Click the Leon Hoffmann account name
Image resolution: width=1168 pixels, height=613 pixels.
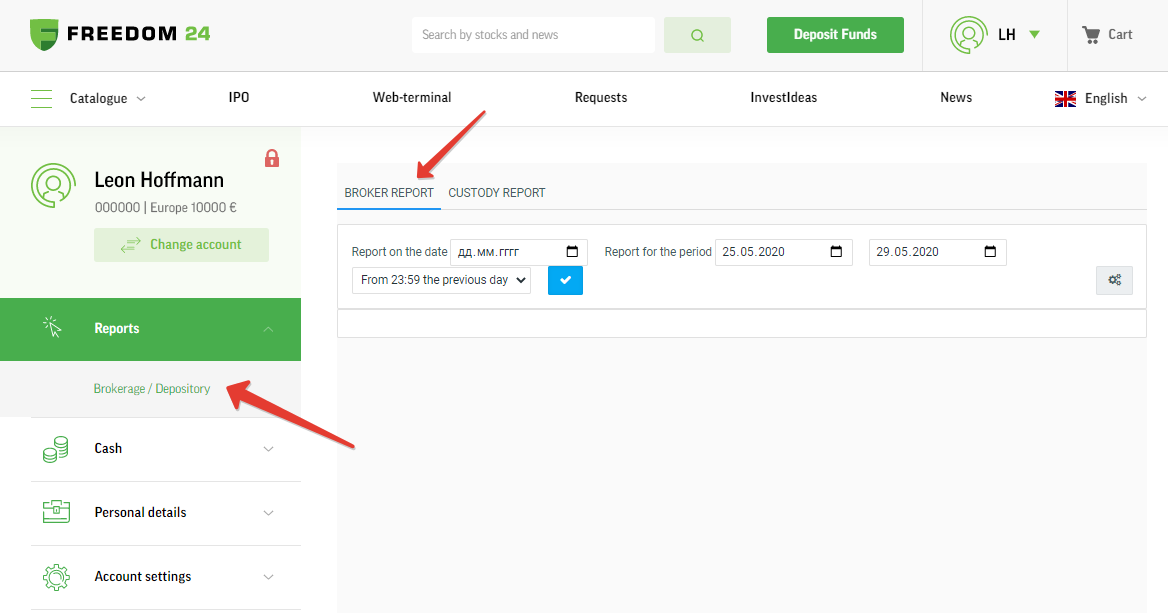[159, 180]
